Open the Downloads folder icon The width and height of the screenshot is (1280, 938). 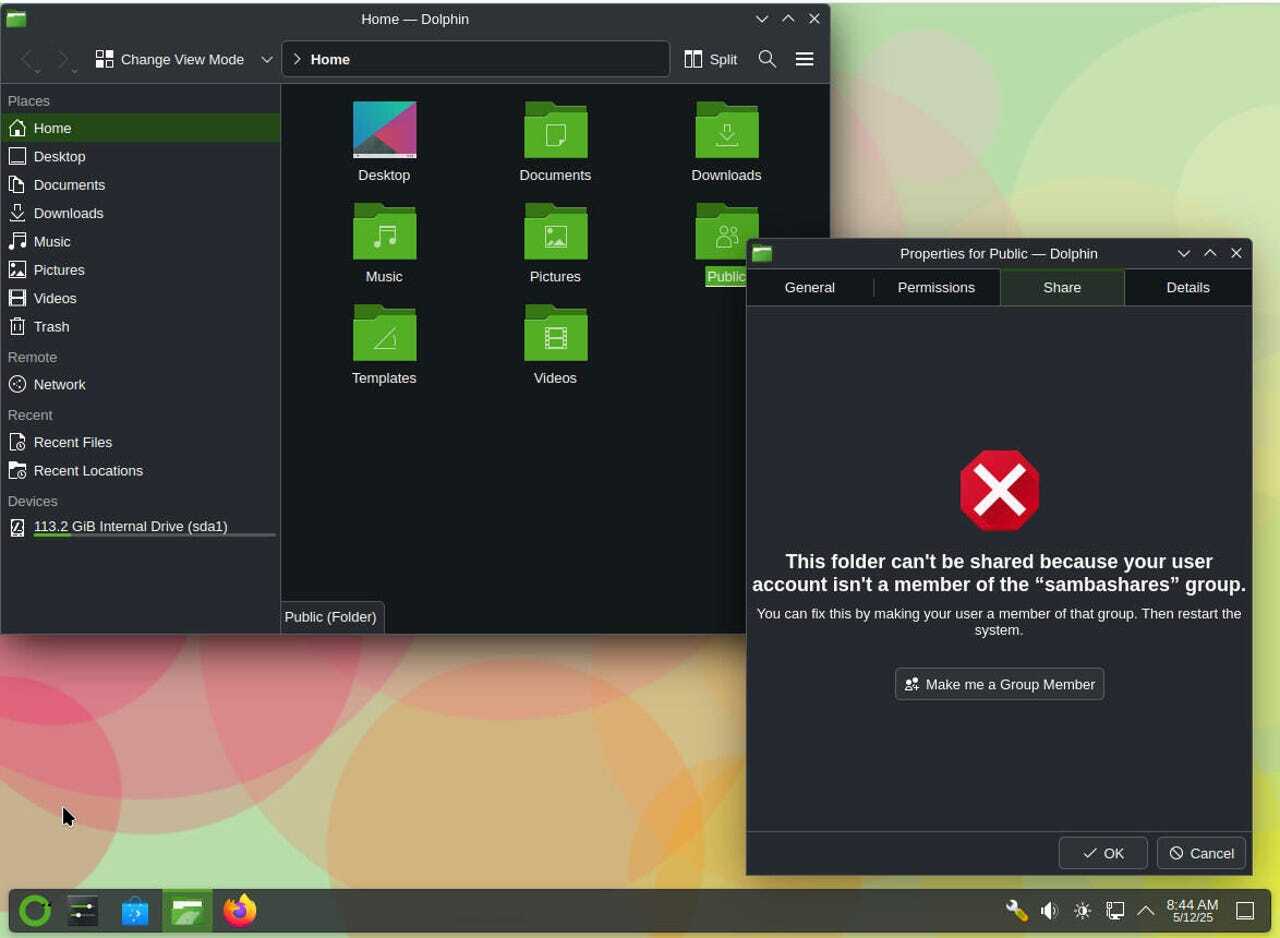coord(726,130)
